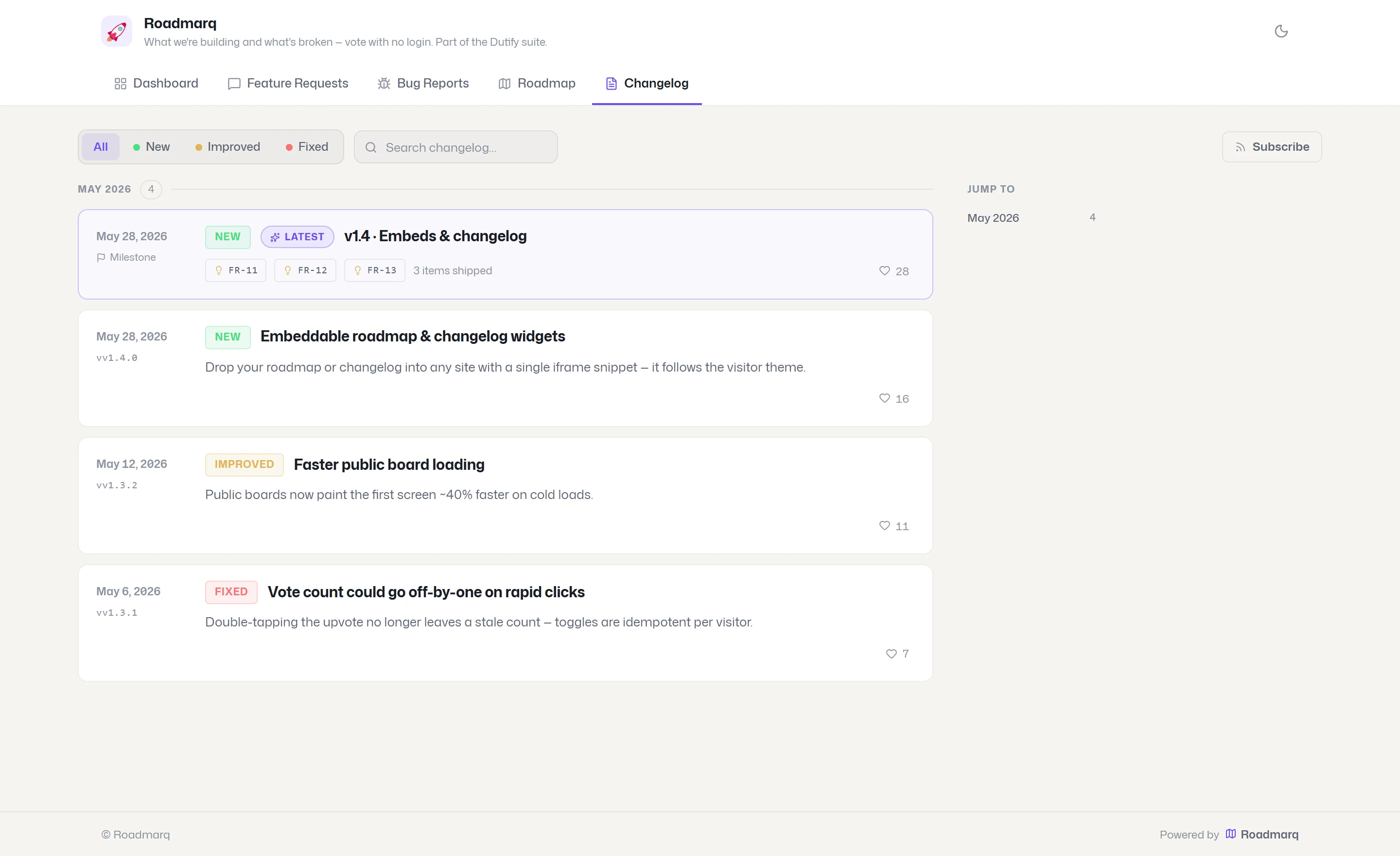This screenshot has width=1400, height=856.
Task: Open the Dashboard tab
Action: pyautogui.click(x=156, y=84)
